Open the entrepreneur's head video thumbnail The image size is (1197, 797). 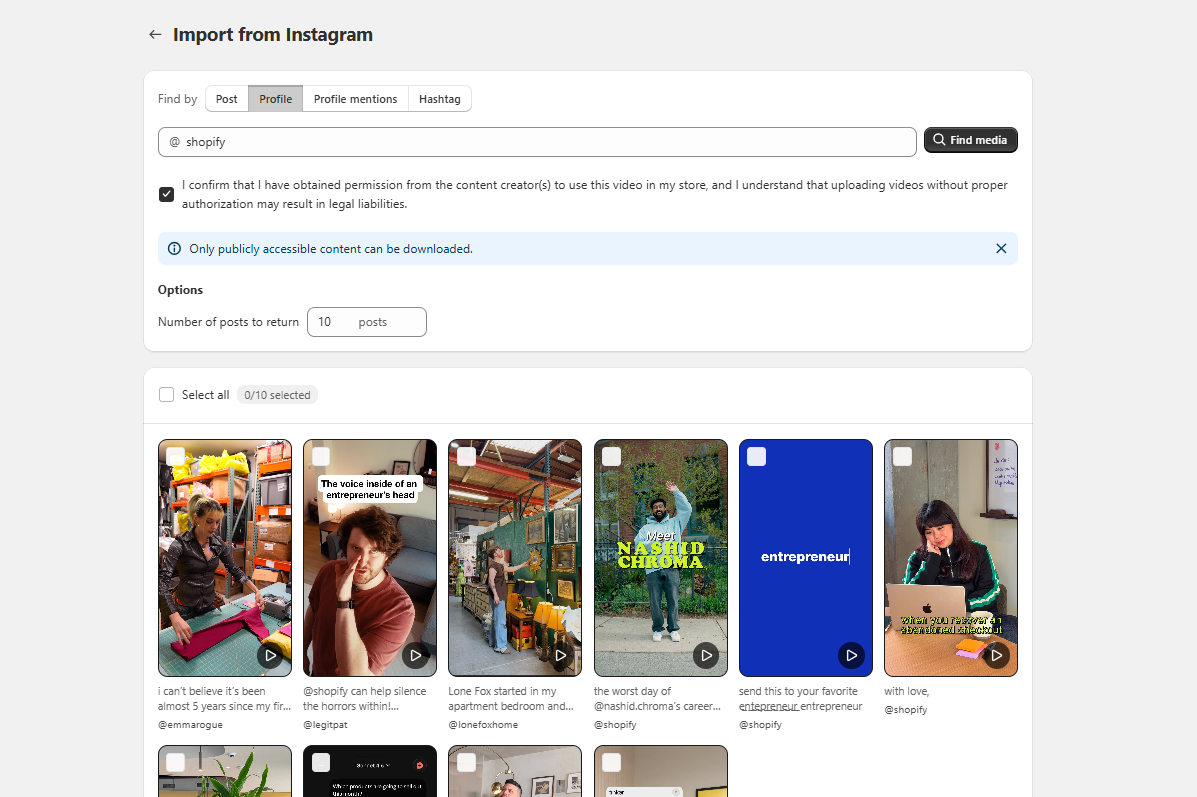tap(369, 558)
